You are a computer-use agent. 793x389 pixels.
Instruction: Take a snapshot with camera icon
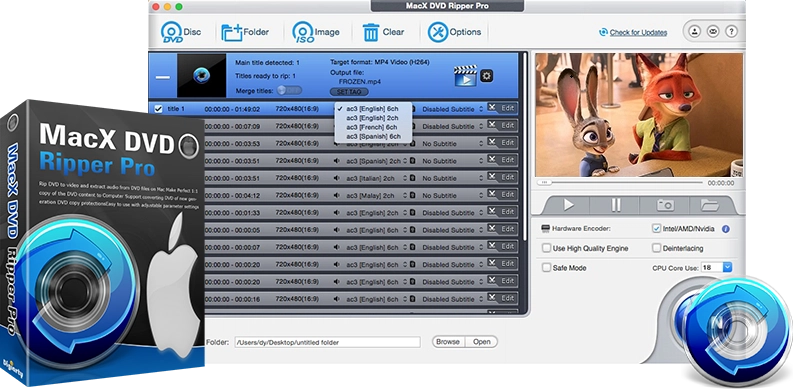(665, 205)
